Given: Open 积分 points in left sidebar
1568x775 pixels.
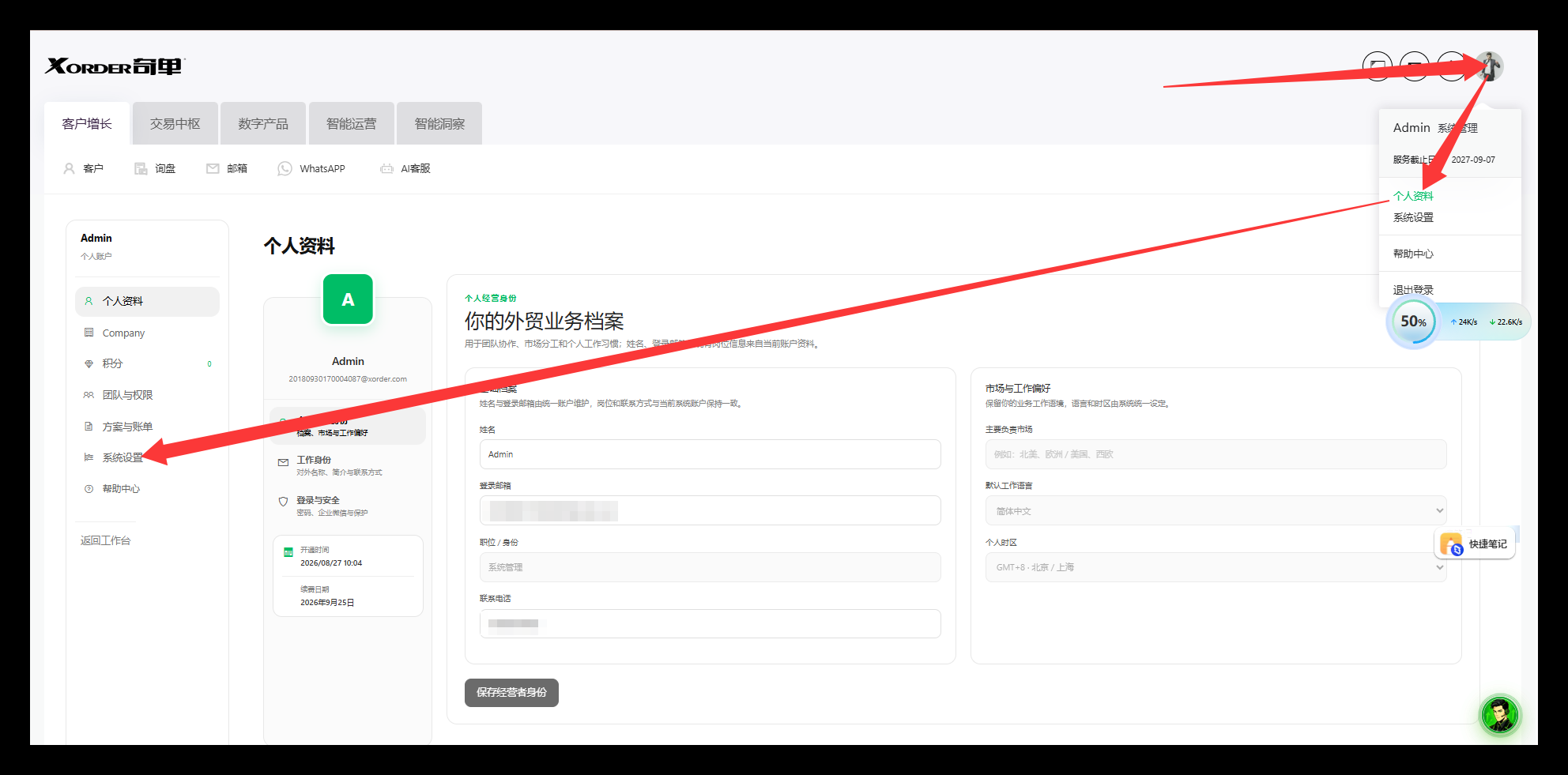Looking at the screenshot, I should (147, 363).
